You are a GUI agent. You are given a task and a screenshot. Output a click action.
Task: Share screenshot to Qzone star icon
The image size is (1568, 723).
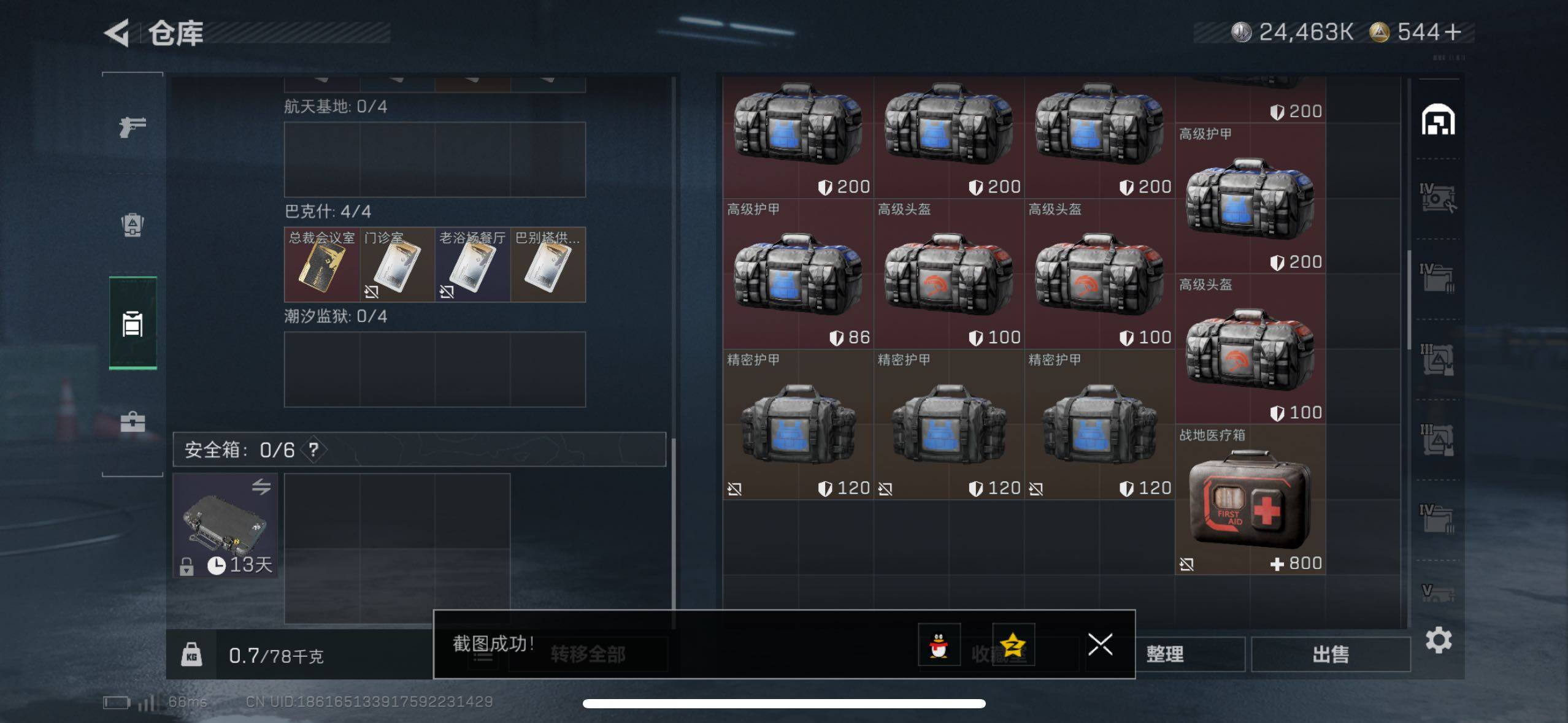click(x=1013, y=645)
